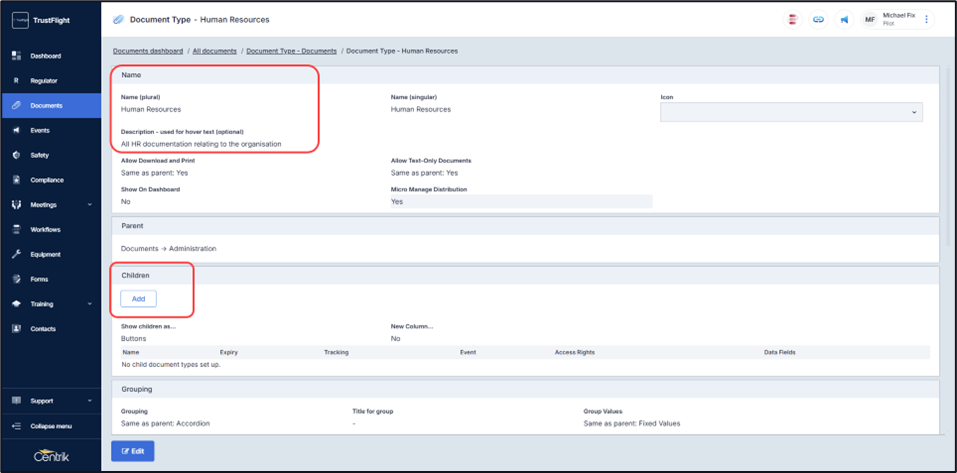The height and width of the screenshot is (473, 957).
Task: Click the blue link chain icon in header
Action: click(818, 20)
